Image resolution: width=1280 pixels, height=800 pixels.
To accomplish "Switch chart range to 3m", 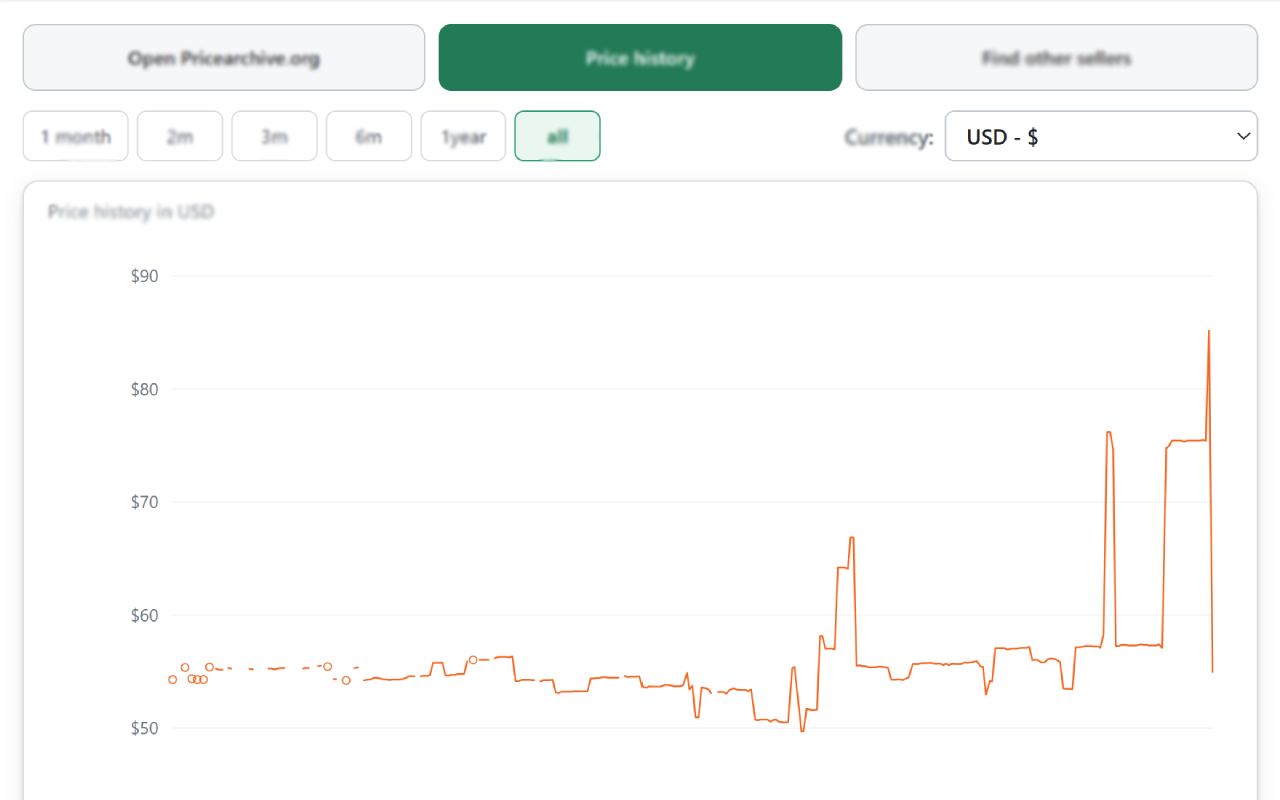I will [x=274, y=136].
